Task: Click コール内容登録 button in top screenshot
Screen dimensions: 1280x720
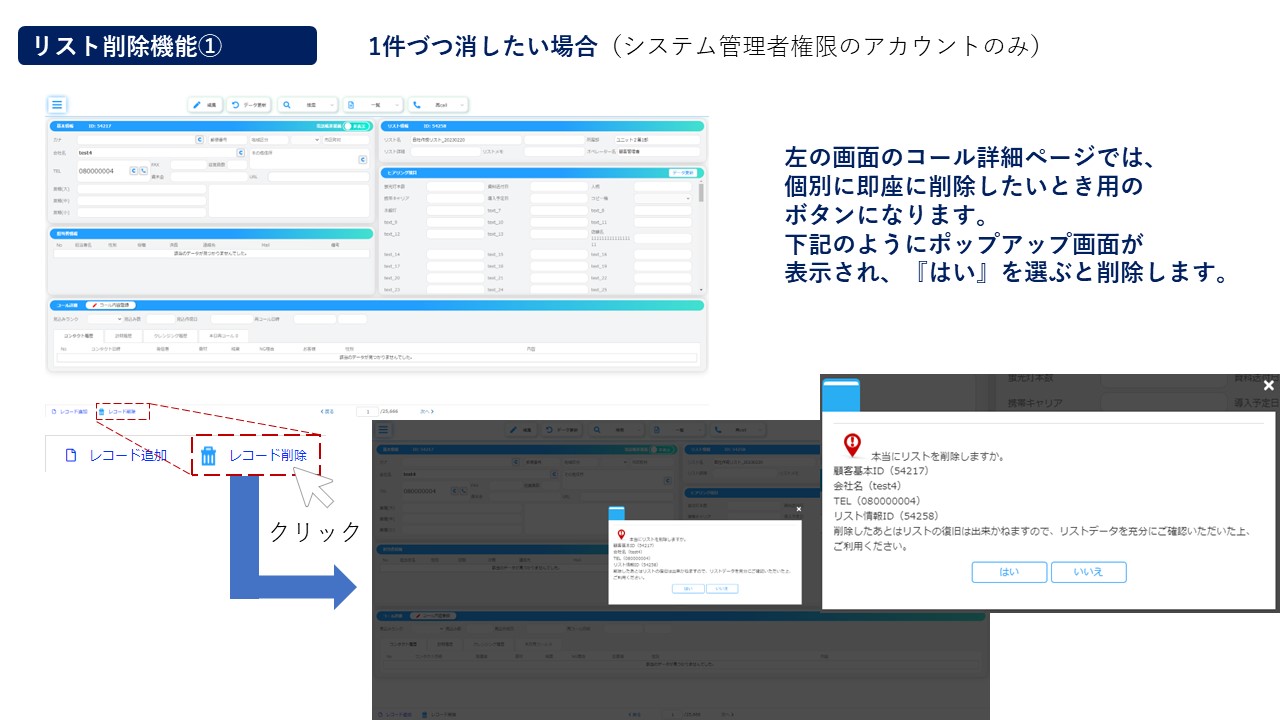Action: click(109, 304)
